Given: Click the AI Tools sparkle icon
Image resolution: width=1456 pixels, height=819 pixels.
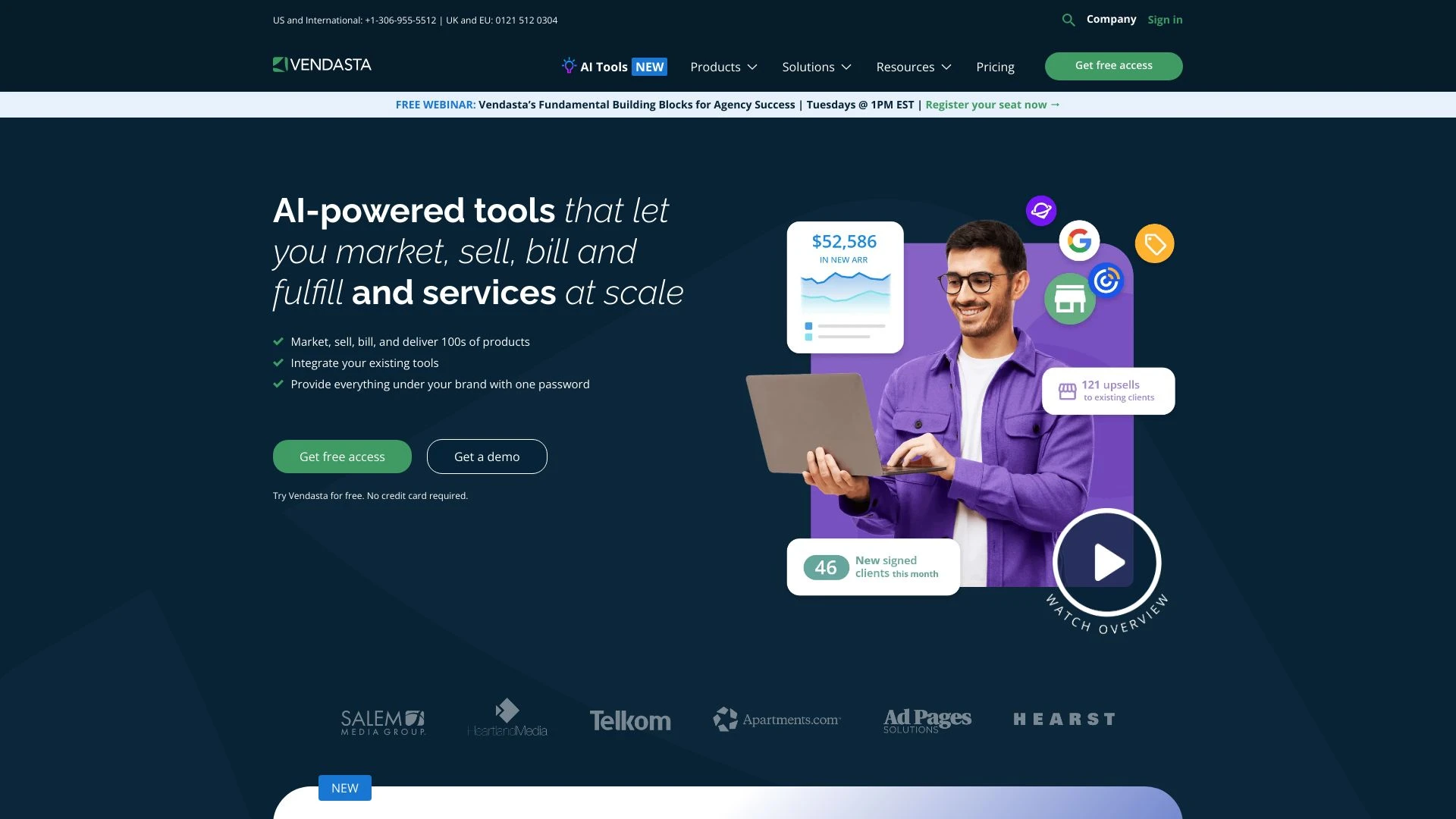Looking at the screenshot, I should pos(567,65).
